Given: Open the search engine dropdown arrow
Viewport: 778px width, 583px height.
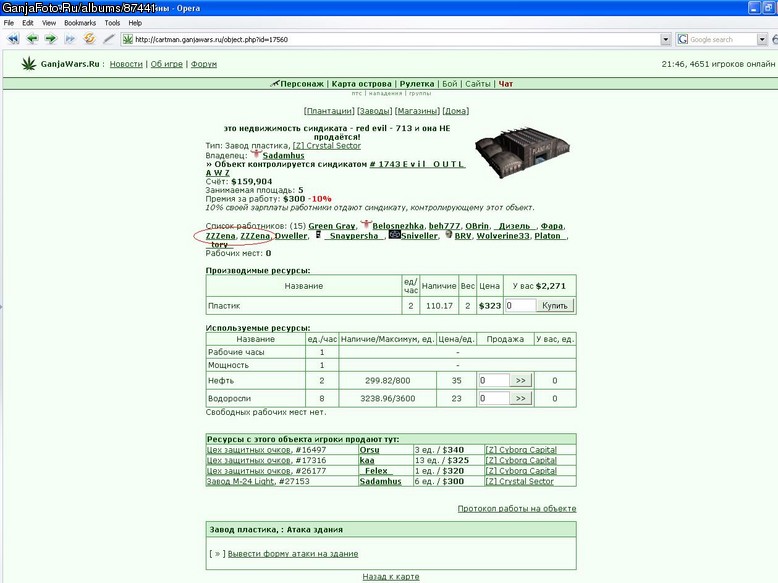Looking at the screenshot, I should coord(762,39).
